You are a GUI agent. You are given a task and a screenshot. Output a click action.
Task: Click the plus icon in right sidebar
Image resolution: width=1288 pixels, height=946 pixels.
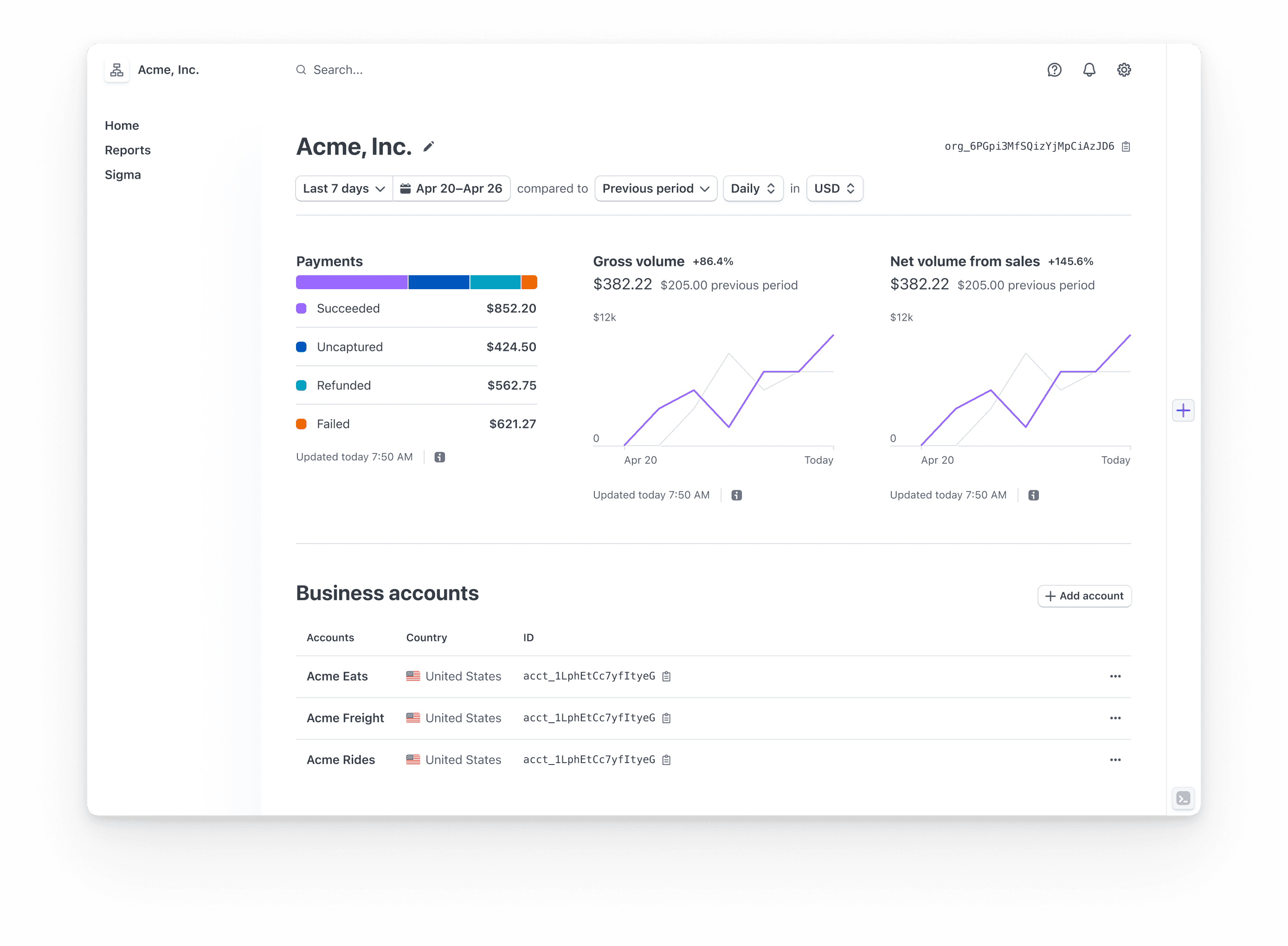(1183, 410)
